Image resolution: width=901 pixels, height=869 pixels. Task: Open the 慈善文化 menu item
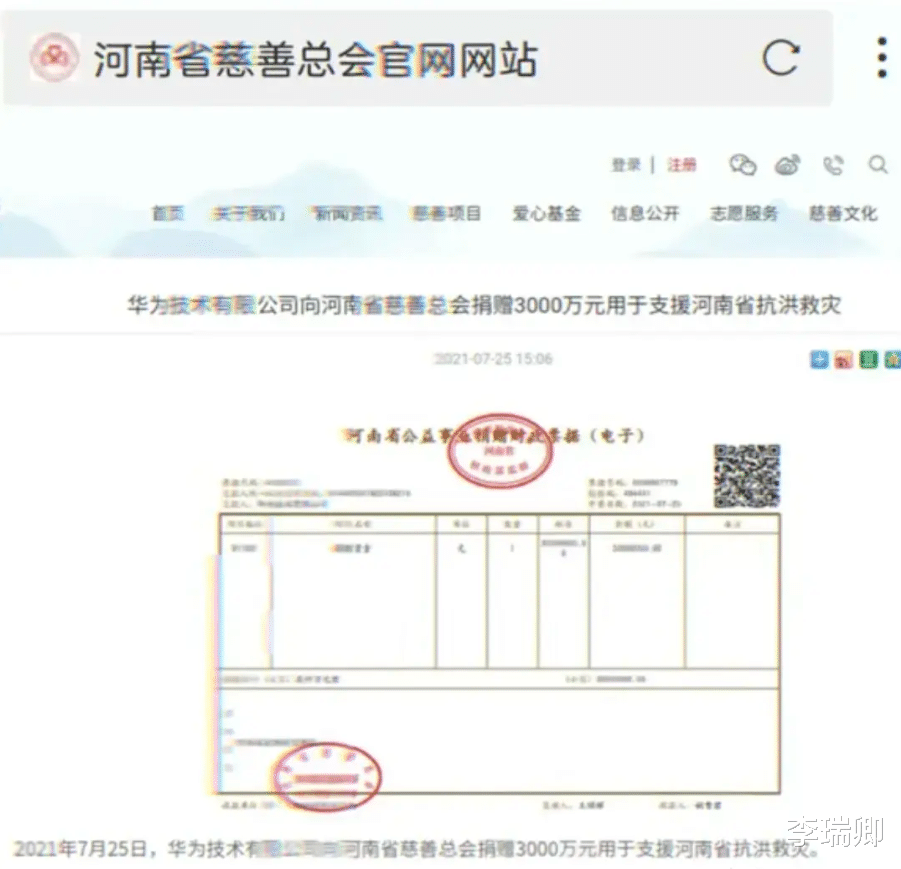click(844, 214)
